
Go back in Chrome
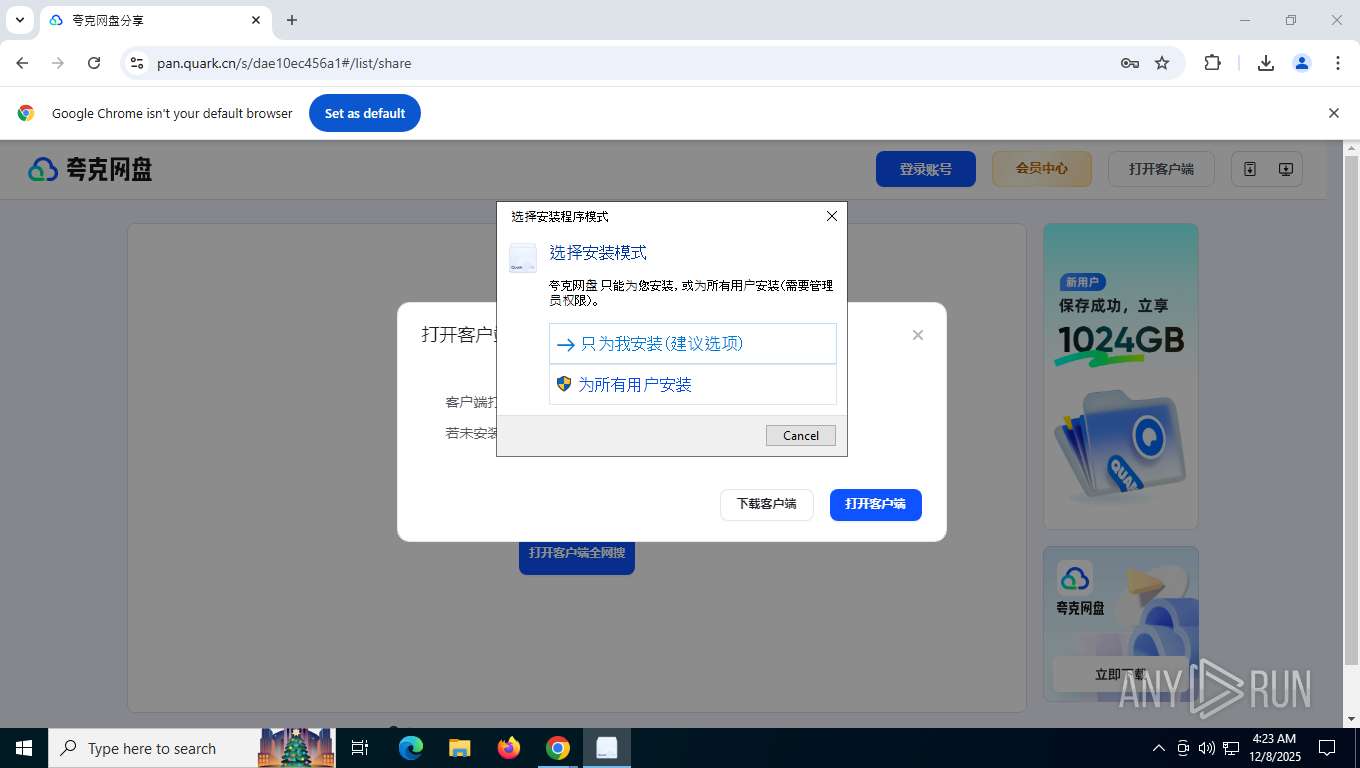pos(22,63)
